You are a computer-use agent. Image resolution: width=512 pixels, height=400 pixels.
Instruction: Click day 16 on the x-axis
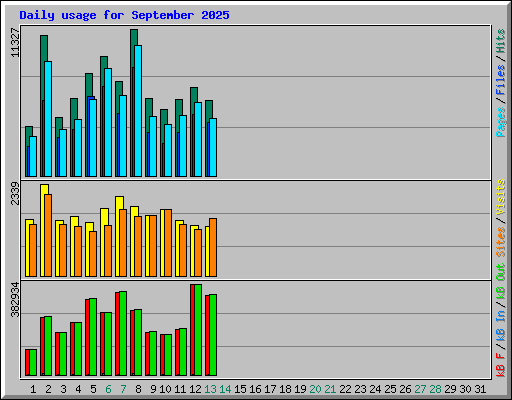coord(255,389)
